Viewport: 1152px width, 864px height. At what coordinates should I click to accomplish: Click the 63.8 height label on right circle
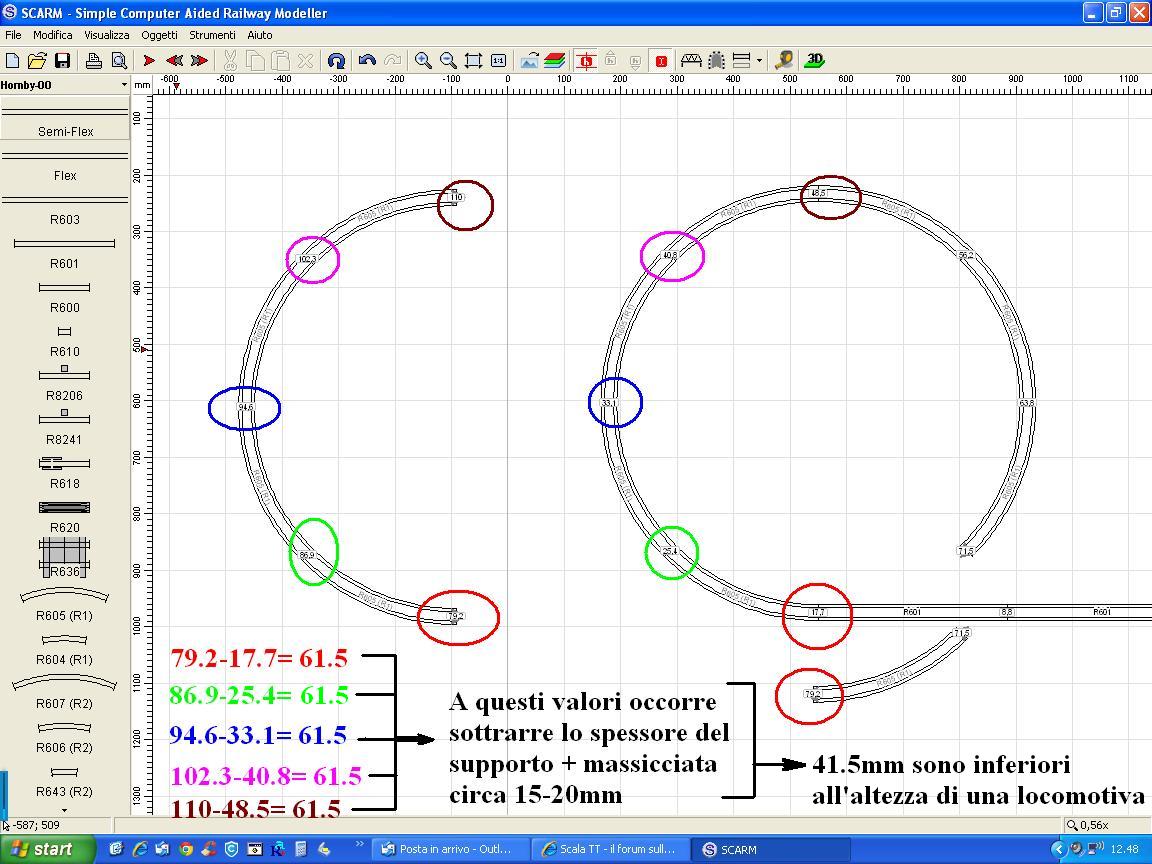point(1026,403)
